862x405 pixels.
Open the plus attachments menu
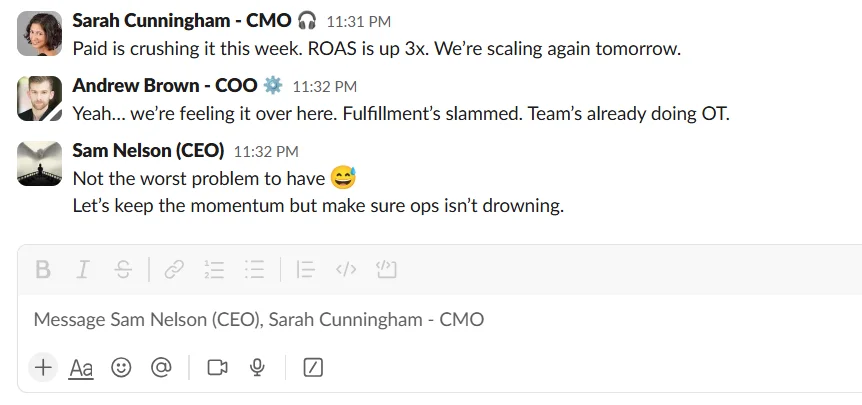[43, 367]
